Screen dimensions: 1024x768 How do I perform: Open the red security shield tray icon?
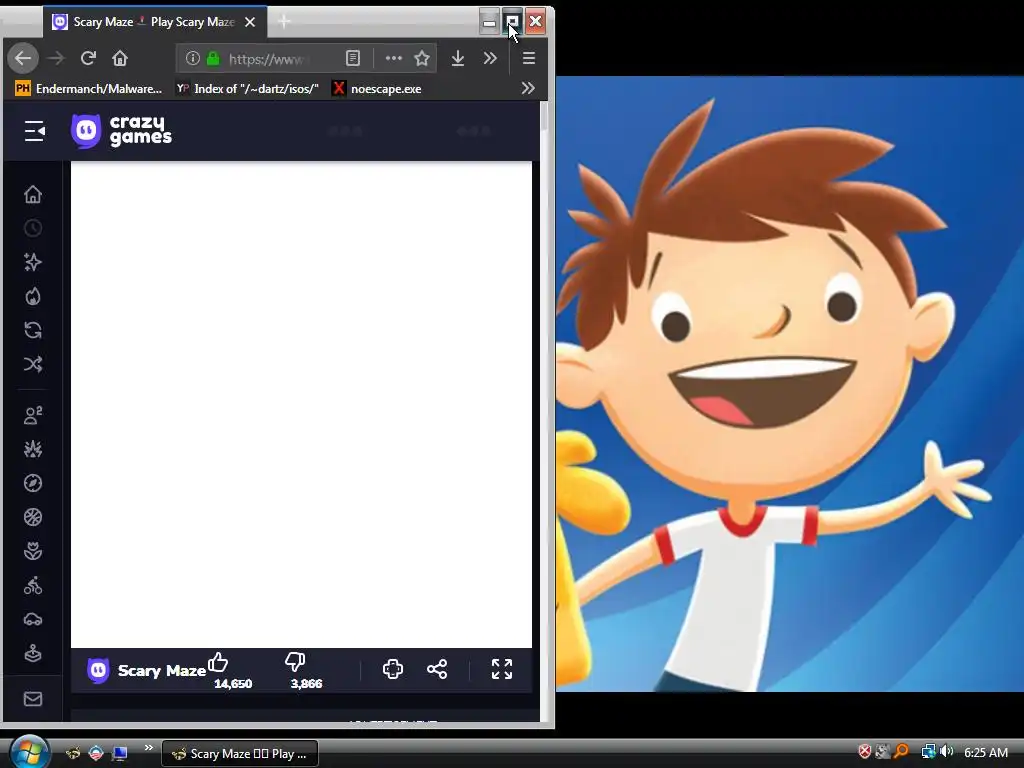point(865,752)
